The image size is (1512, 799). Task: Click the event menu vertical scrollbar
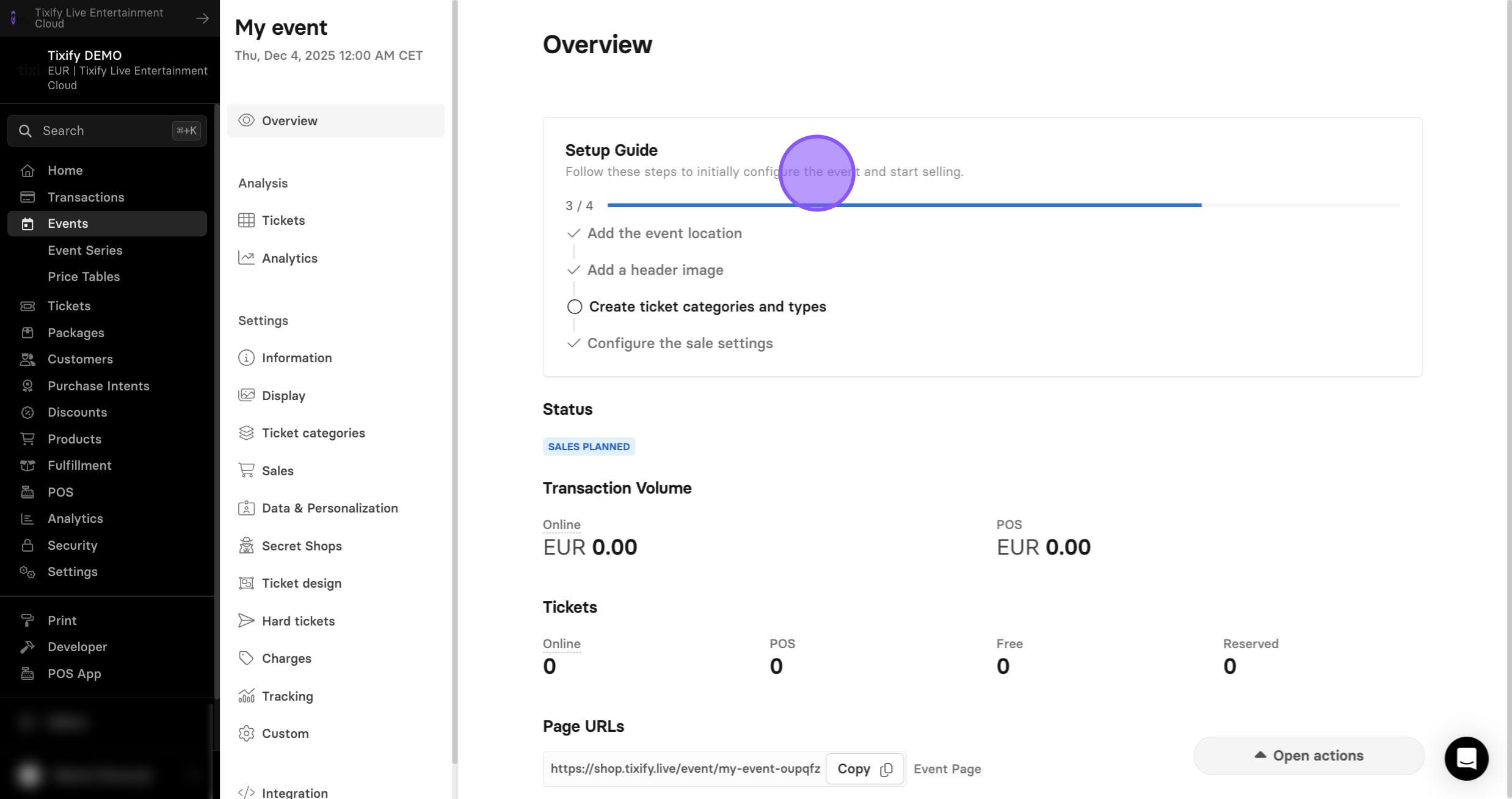[x=454, y=382]
